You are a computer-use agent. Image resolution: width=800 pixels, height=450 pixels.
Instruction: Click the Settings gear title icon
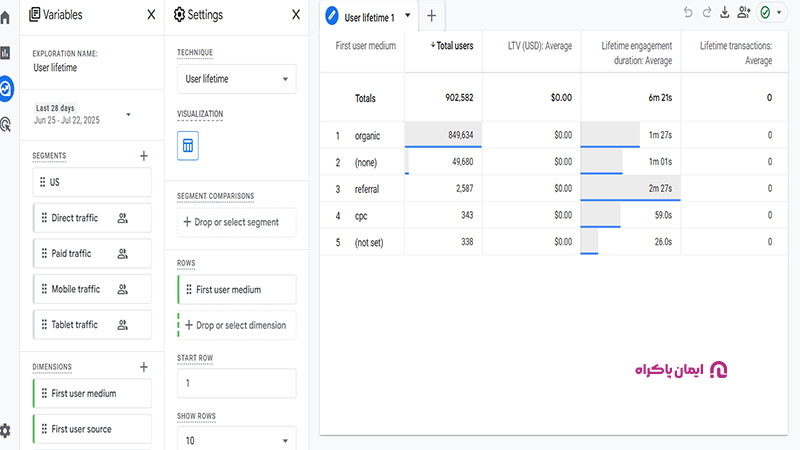coord(179,15)
